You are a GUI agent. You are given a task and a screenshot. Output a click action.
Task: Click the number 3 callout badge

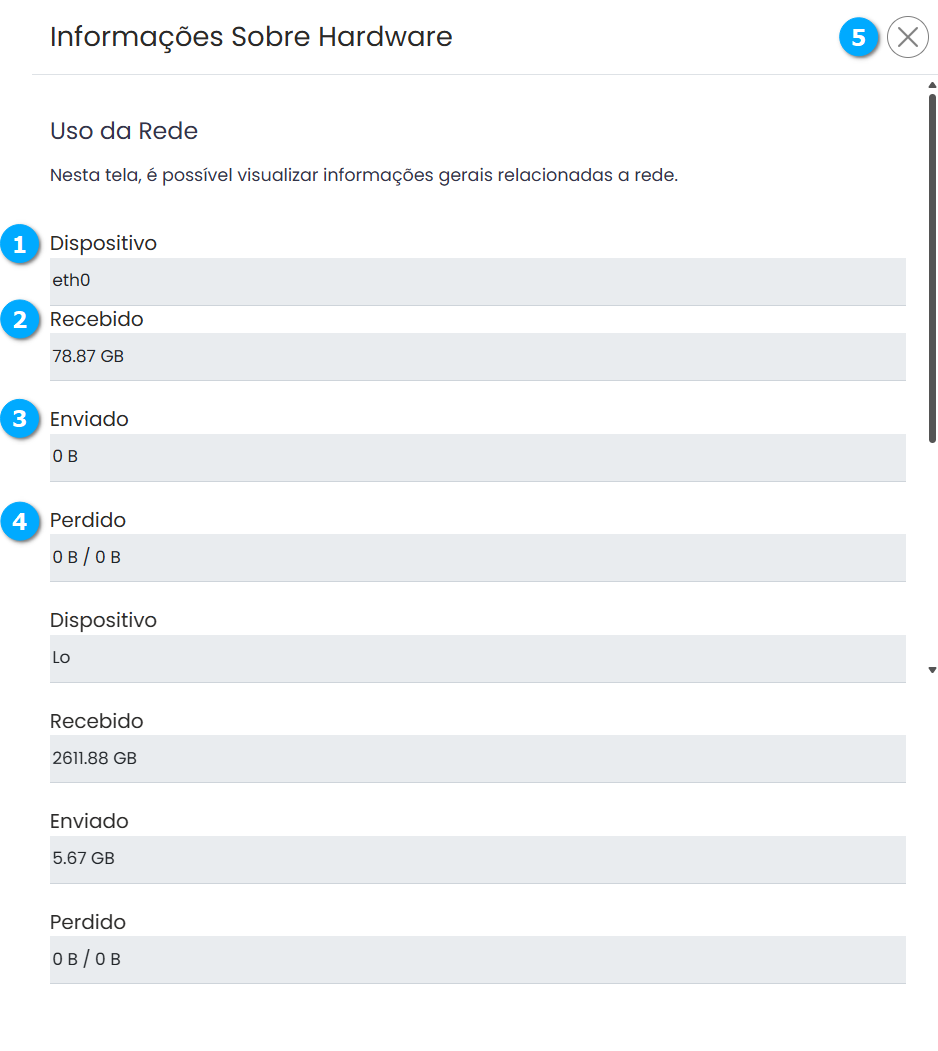coord(19,420)
